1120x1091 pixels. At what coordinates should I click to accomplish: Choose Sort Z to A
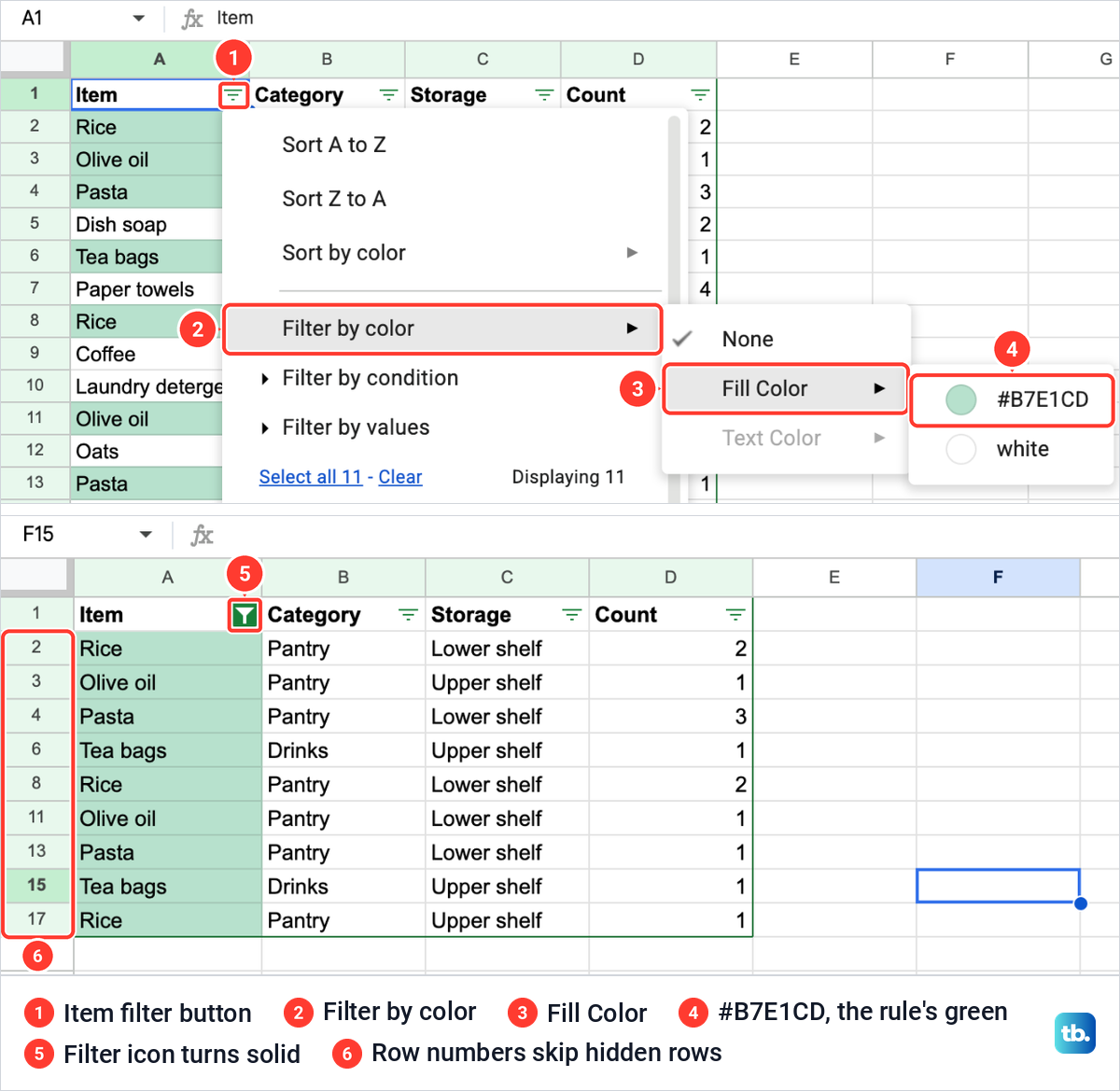point(334,199)
